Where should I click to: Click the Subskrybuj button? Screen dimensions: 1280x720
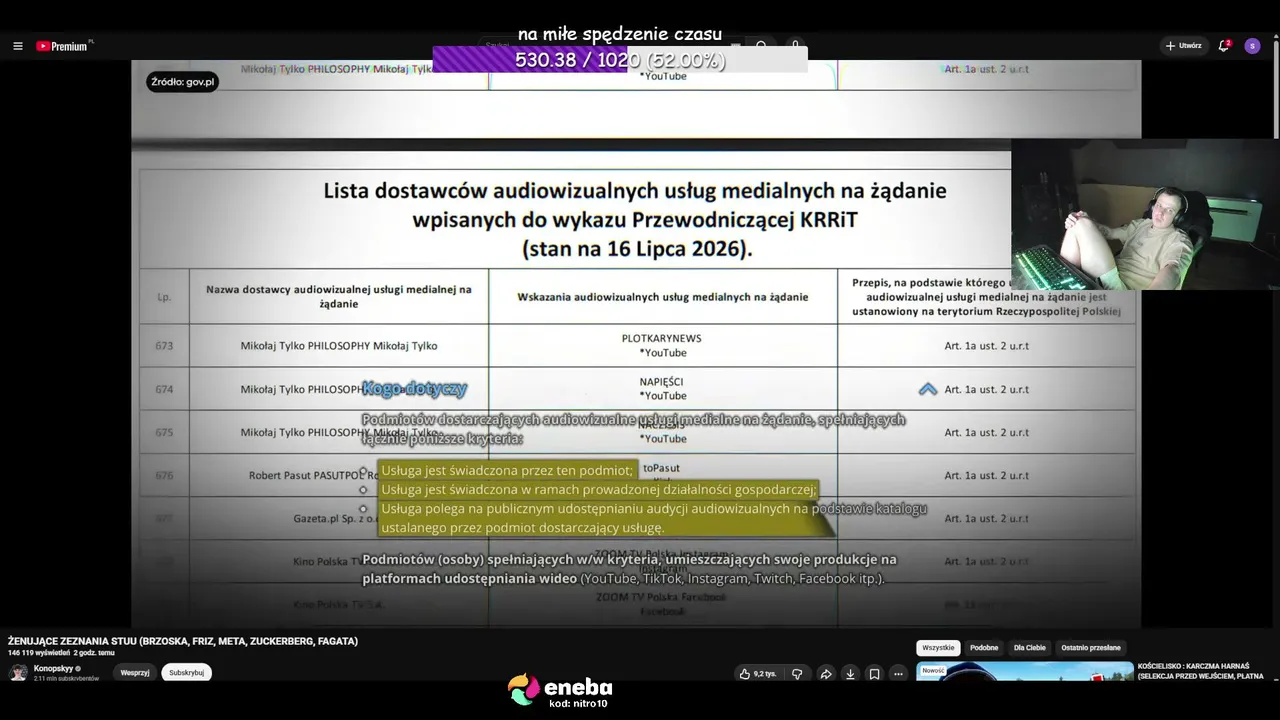pos(186,673)
